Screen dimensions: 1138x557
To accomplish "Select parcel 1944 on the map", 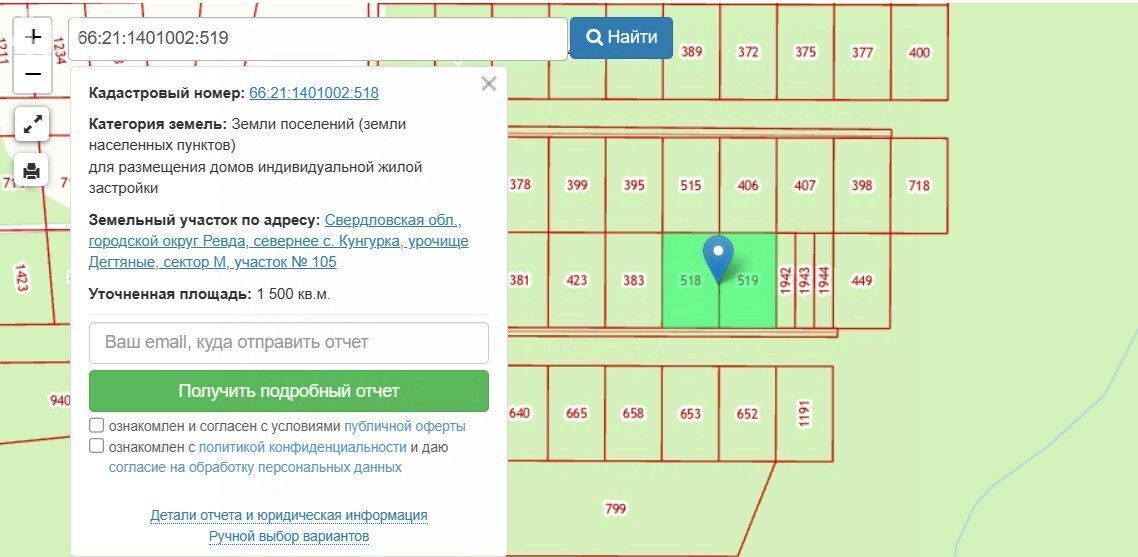I will tap(824, 280).
